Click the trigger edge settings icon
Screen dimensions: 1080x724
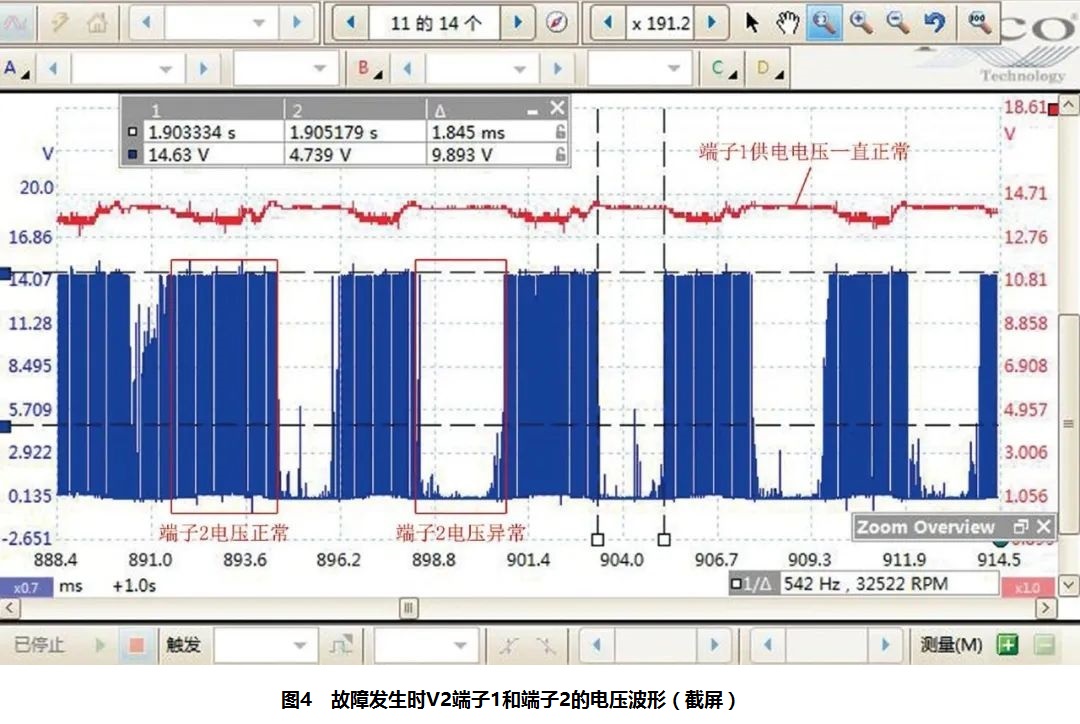pos(340,645)
